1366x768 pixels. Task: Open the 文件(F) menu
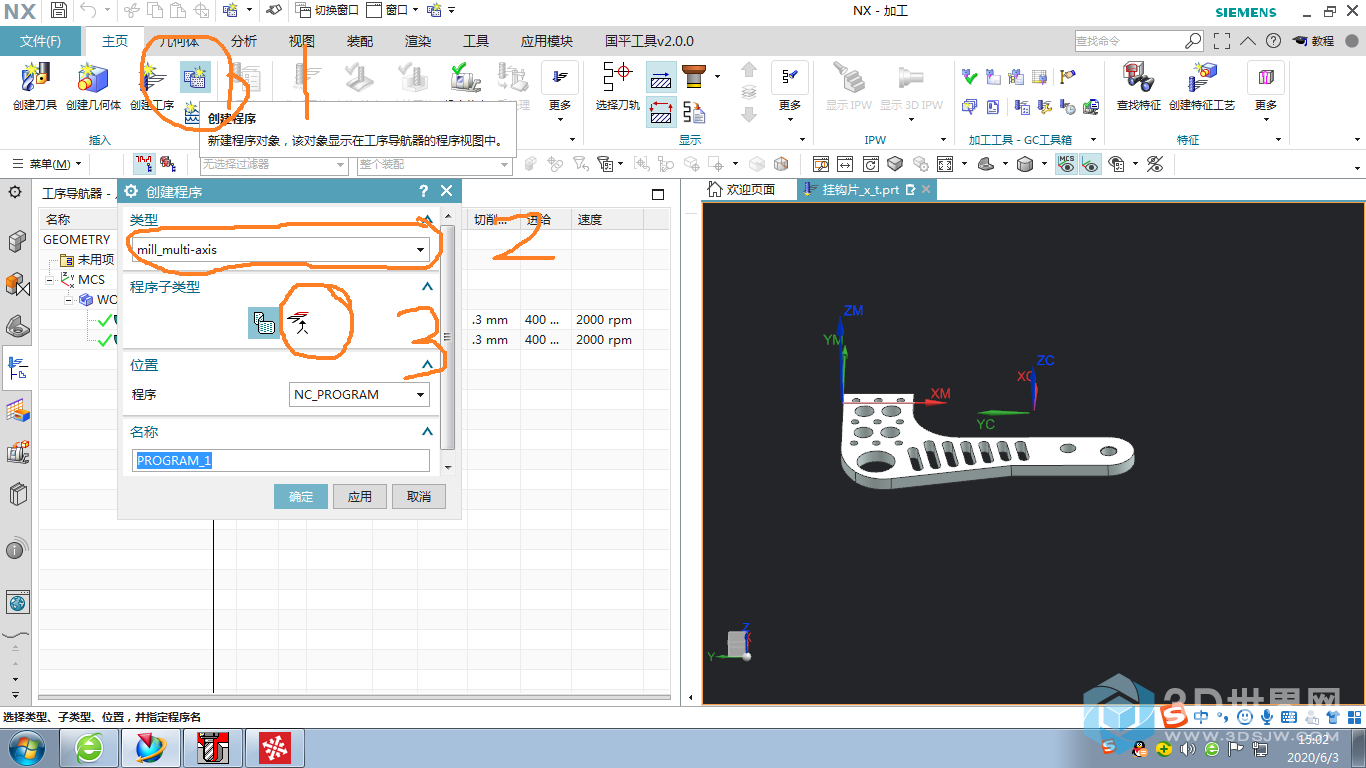tap(40, 41)
